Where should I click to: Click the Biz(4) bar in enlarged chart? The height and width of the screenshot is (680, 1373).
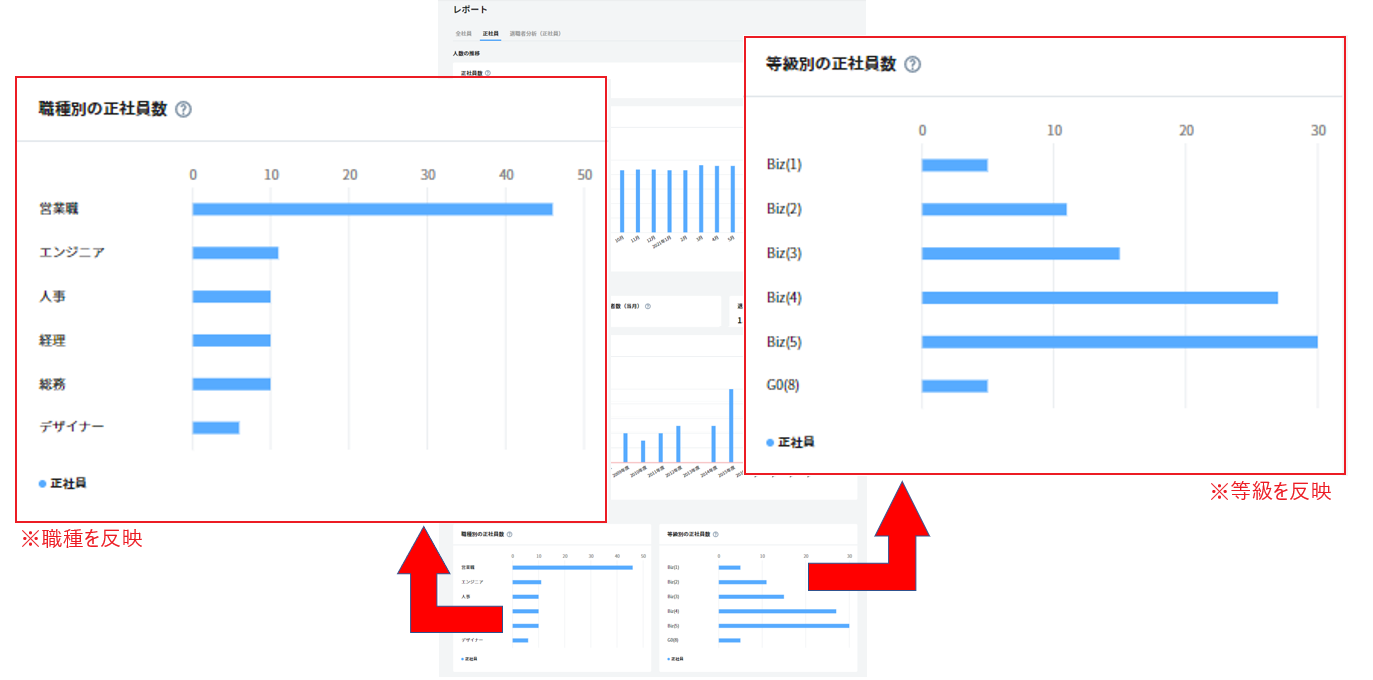(x=1099, y=298)
